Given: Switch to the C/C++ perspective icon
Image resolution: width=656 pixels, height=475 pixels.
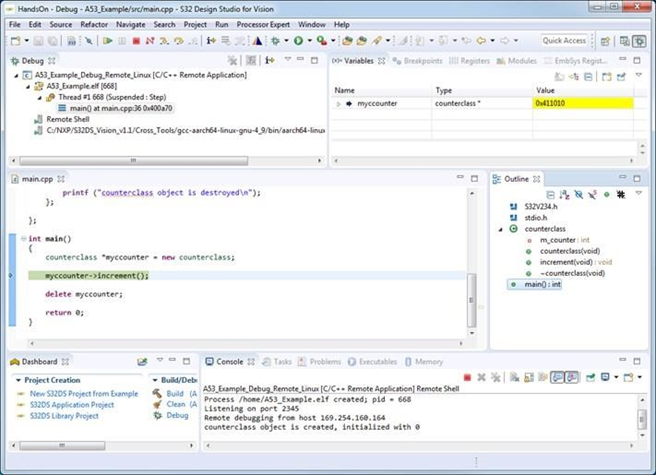Looking at the screenshot, I should [624, 41].
